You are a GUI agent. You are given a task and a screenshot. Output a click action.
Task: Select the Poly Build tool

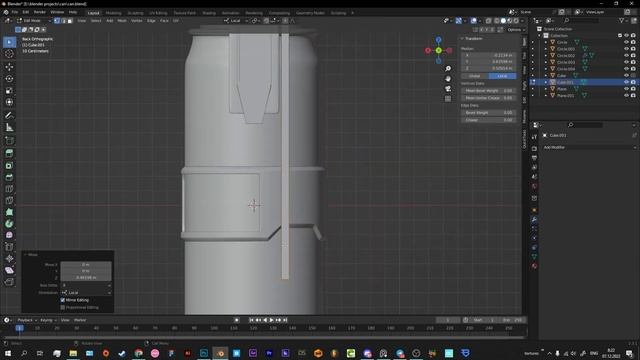click(x=9, y=212)
